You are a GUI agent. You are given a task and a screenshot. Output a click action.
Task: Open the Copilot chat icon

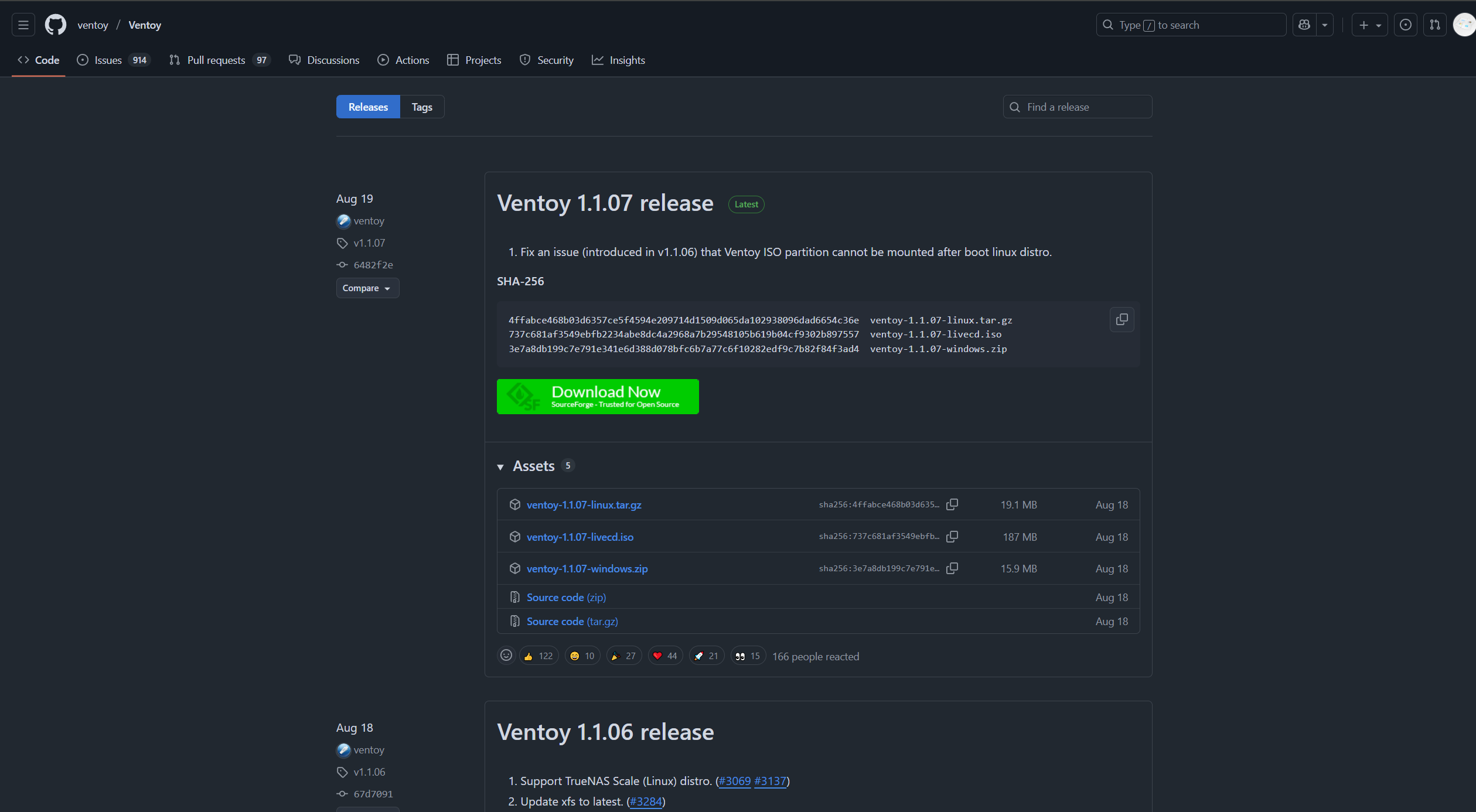[1304, 25]
